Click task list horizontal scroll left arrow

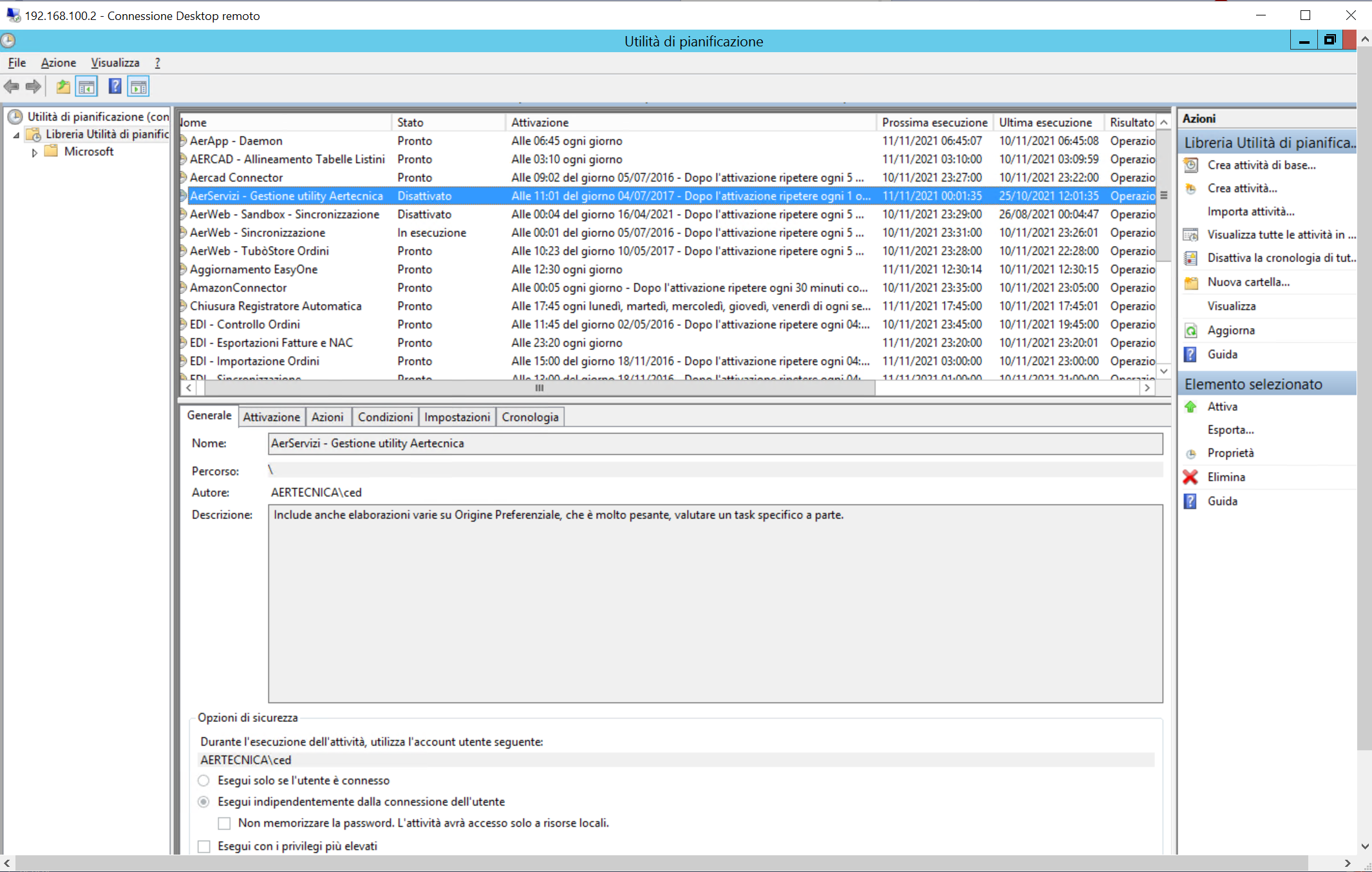[189, 388]
